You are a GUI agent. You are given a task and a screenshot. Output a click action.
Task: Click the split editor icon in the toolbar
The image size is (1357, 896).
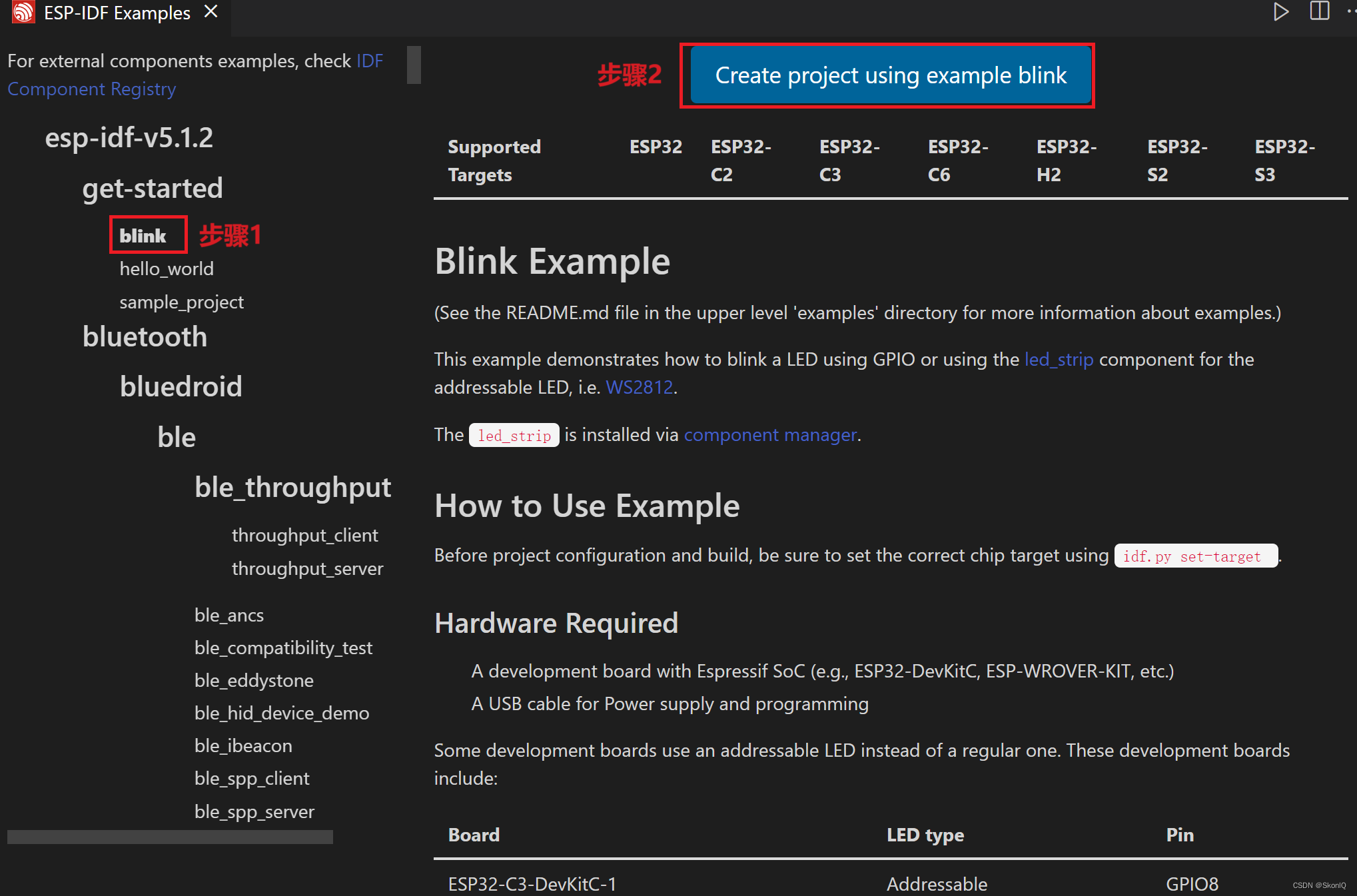1320,11
